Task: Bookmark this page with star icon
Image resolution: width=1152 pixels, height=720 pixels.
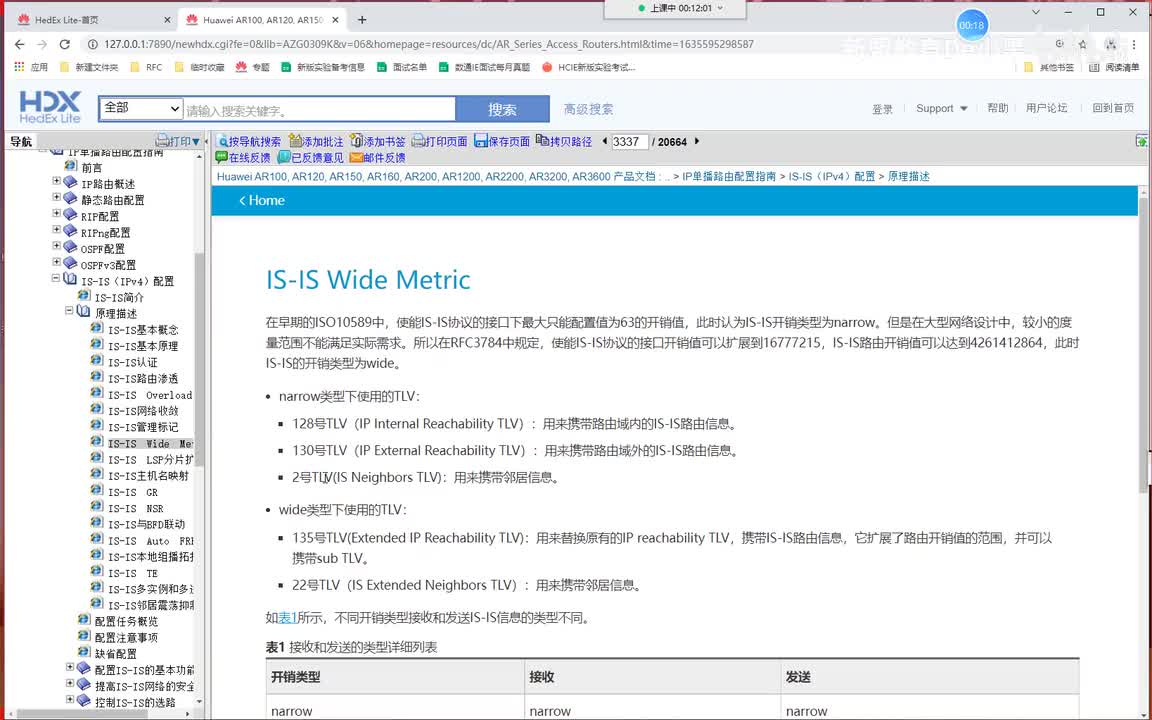Action: pyautogui.click(x=1082, y=44)
